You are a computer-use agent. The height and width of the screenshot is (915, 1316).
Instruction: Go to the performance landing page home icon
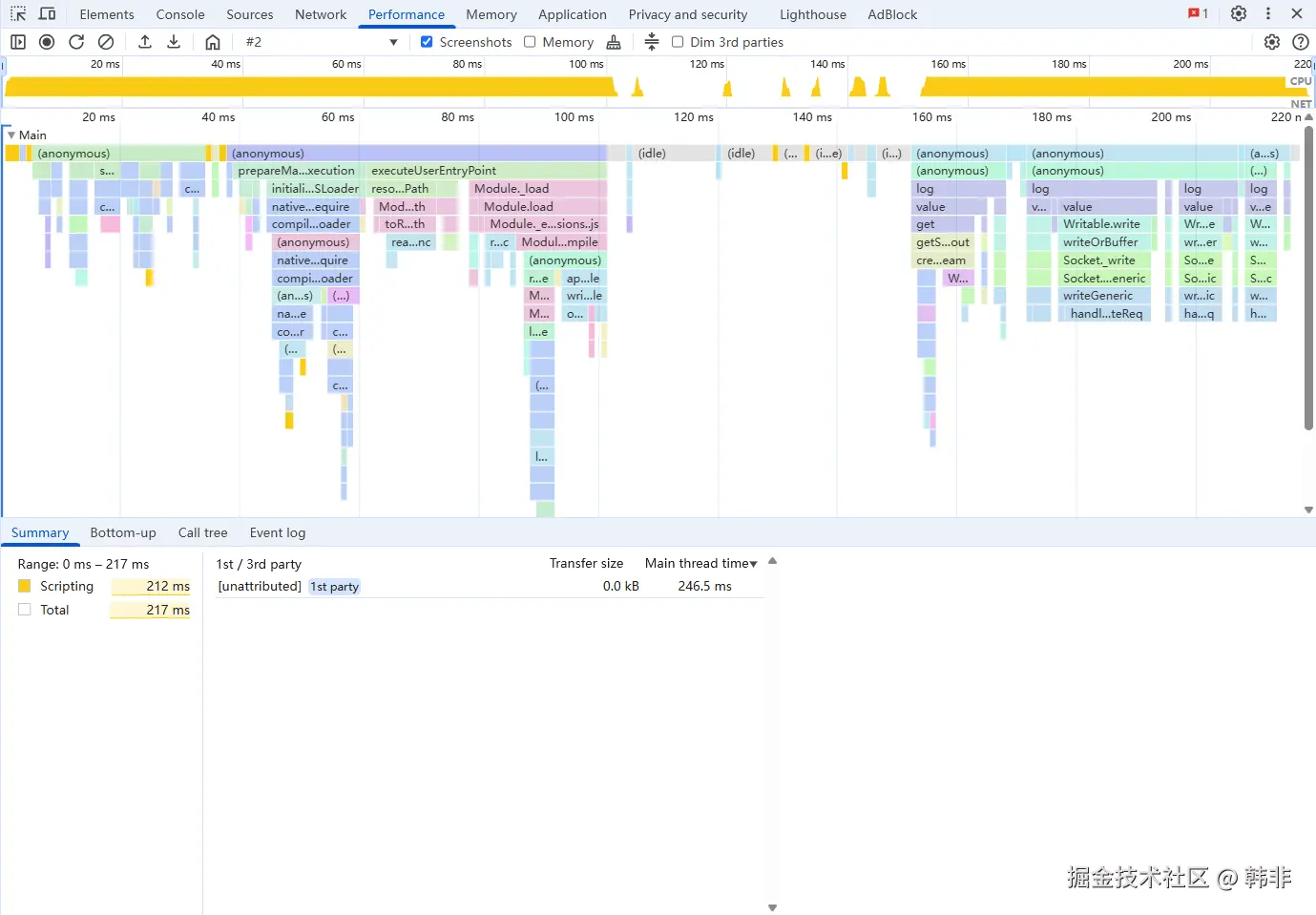213,42
